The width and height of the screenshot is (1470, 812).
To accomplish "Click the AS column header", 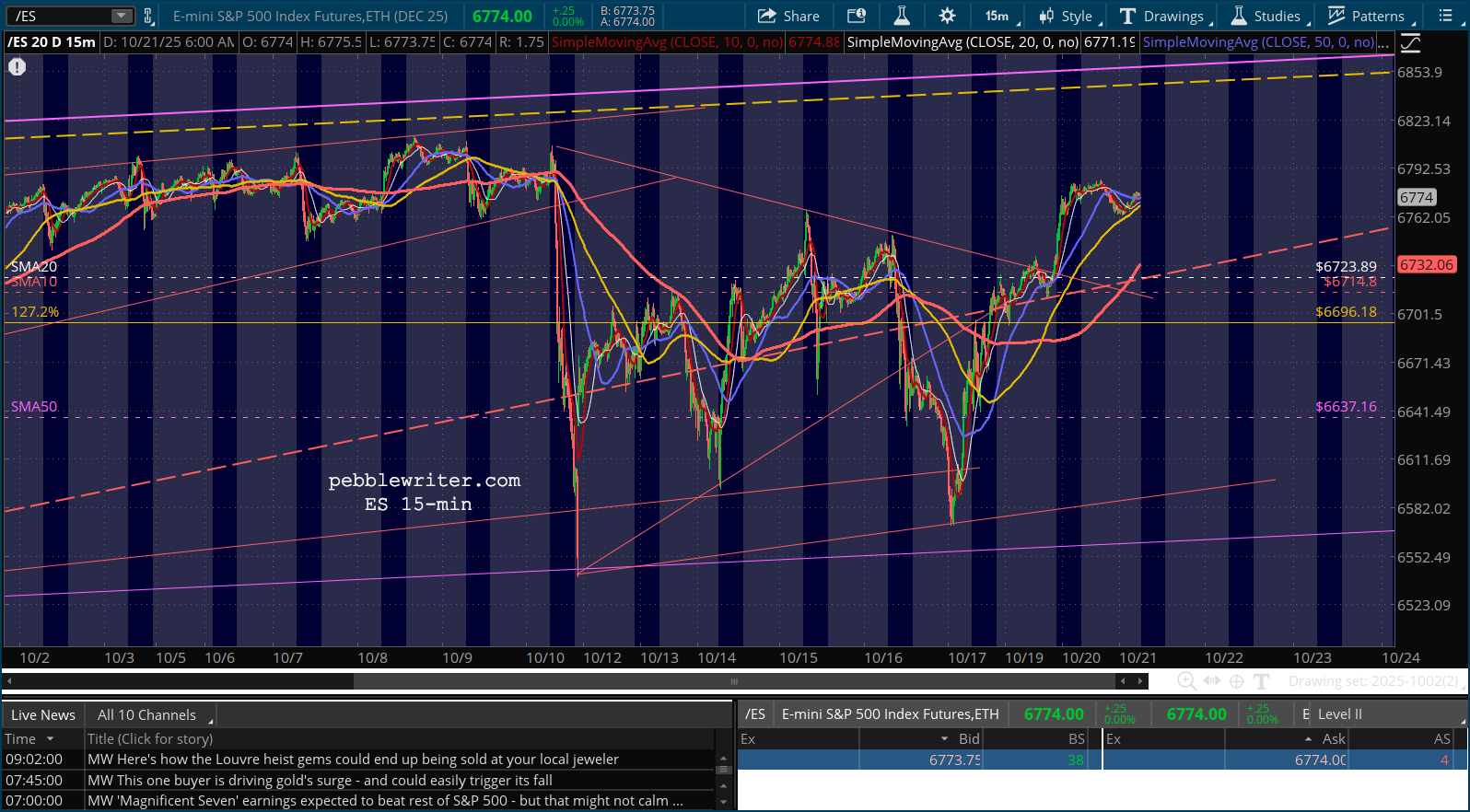I will point(1402,739).
